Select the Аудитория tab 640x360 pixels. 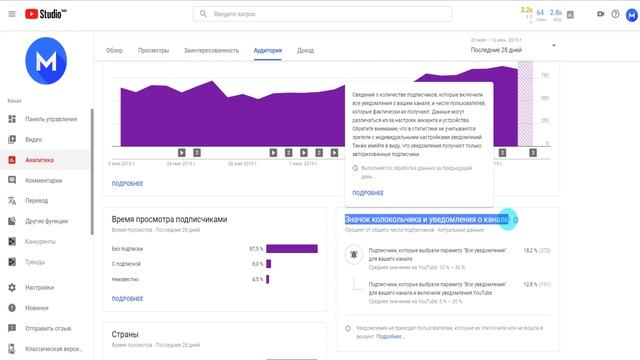coord(268,51)
